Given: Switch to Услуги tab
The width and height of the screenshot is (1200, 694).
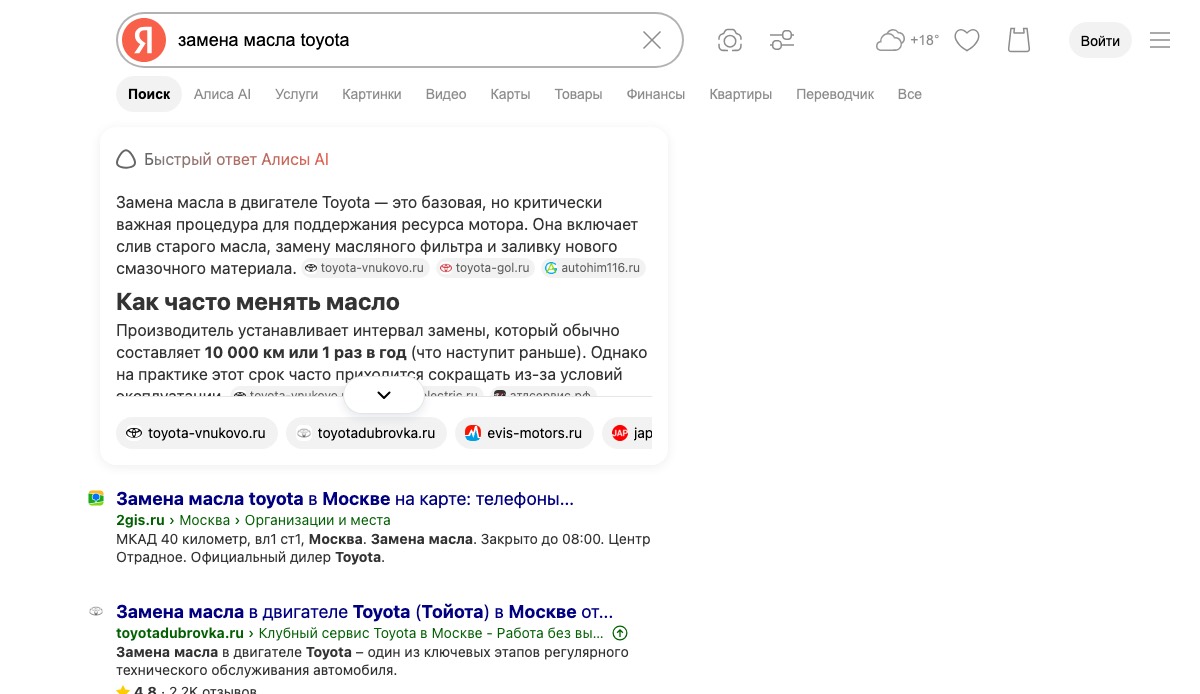Looking at the screenshot, I should (x=296, y=94).
